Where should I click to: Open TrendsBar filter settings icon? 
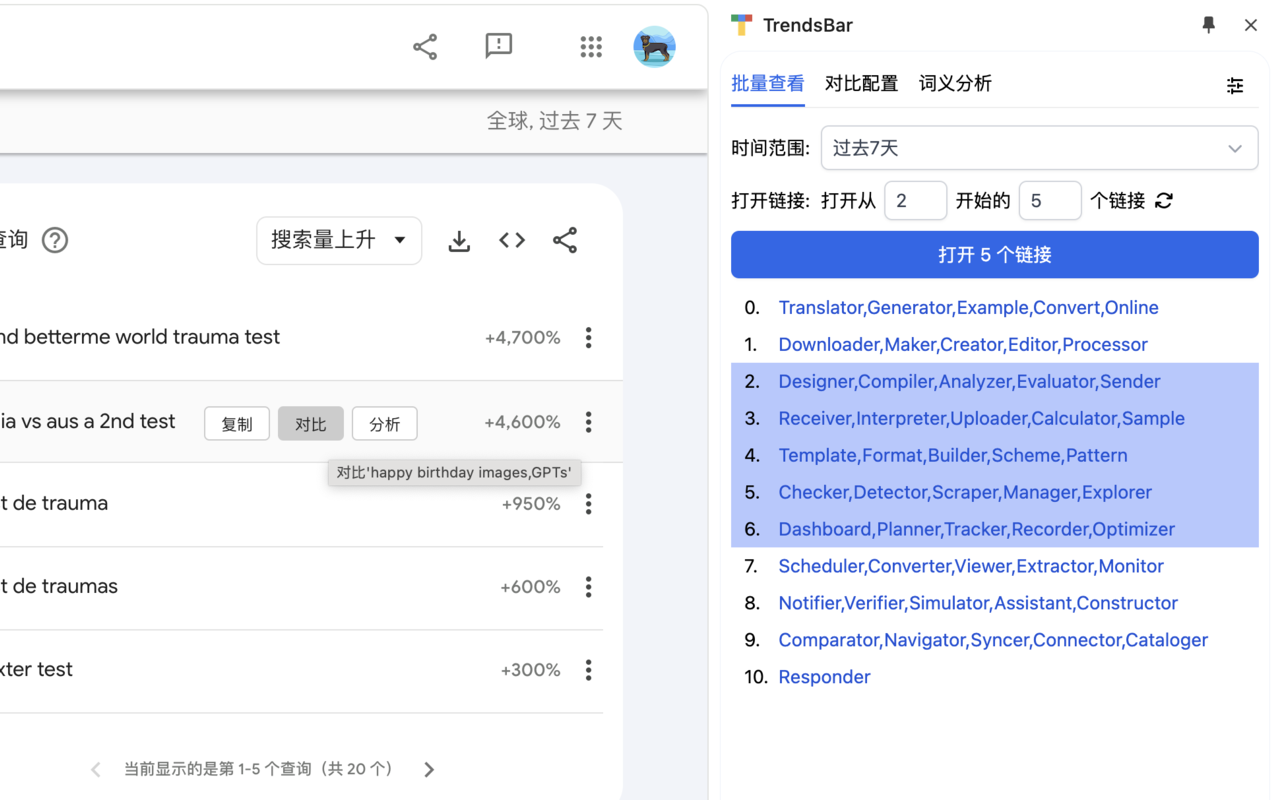(1235, 86)
